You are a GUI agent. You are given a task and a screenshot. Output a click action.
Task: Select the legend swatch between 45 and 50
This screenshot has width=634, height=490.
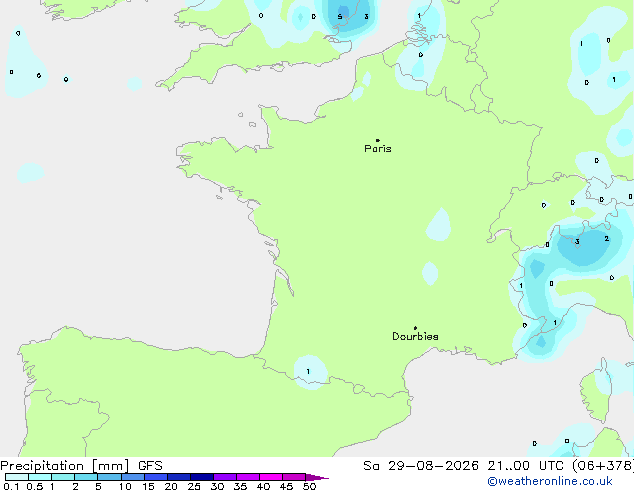click(x=294, y=477)
